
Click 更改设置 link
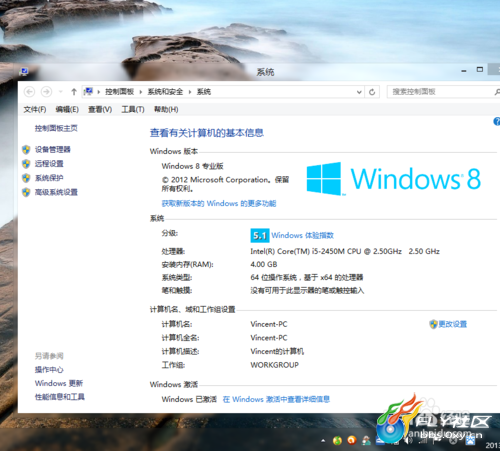(452, 324)
